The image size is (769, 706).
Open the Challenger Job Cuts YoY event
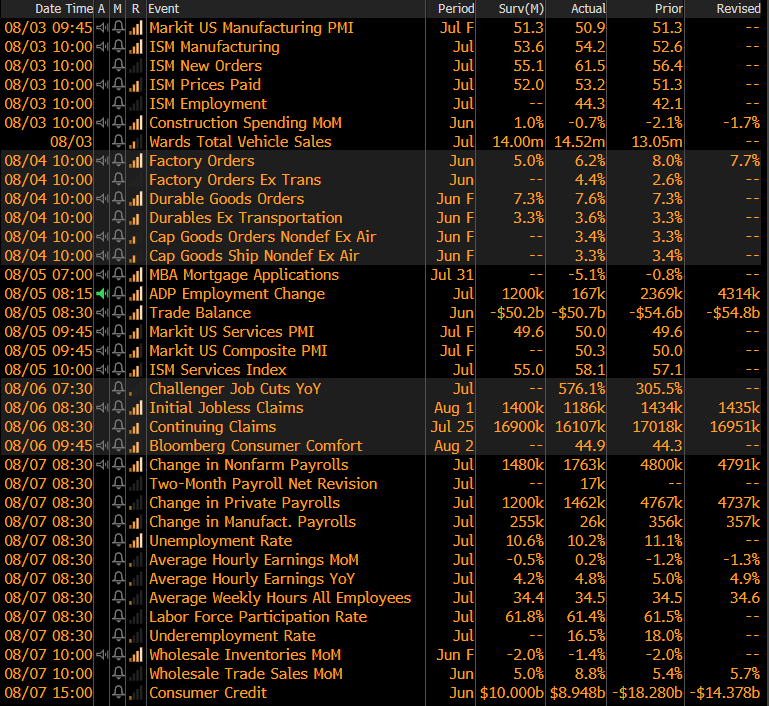pyautogui.click(x=235, y=389)
